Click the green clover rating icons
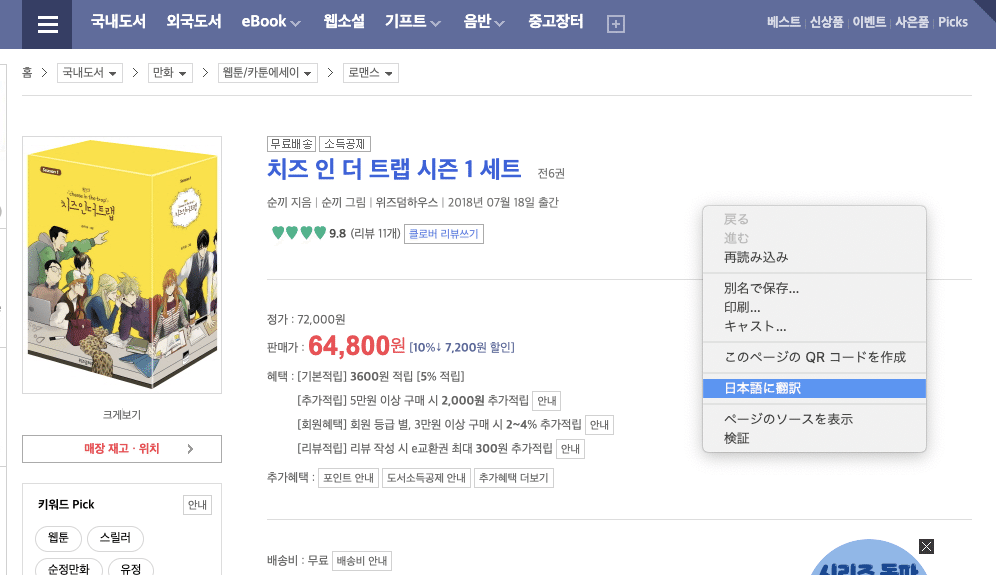The image size is (996, 575). (299, 233)
